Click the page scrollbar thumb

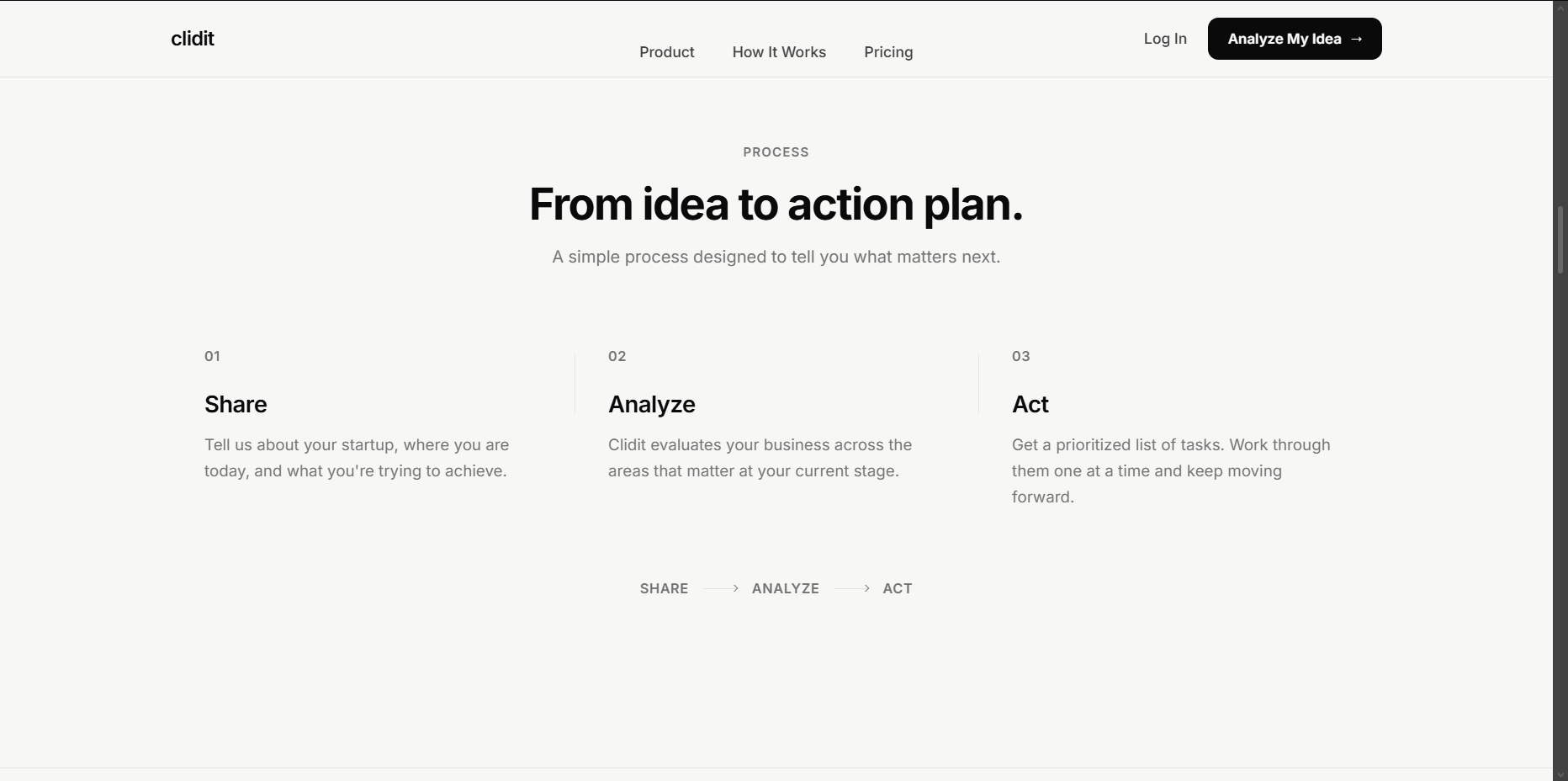[x=1560, y=239]
